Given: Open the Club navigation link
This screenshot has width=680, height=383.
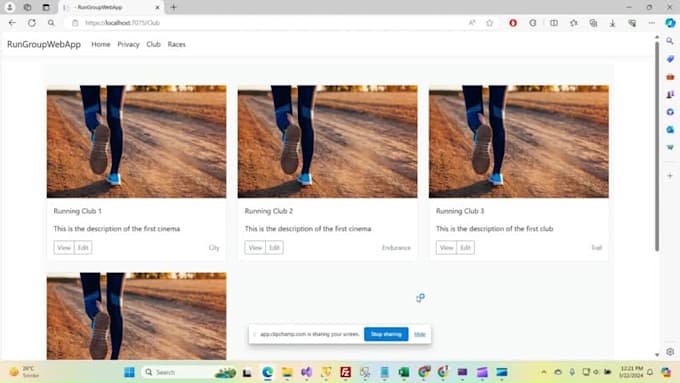Looking at the screenshot, I should [154, 44].
